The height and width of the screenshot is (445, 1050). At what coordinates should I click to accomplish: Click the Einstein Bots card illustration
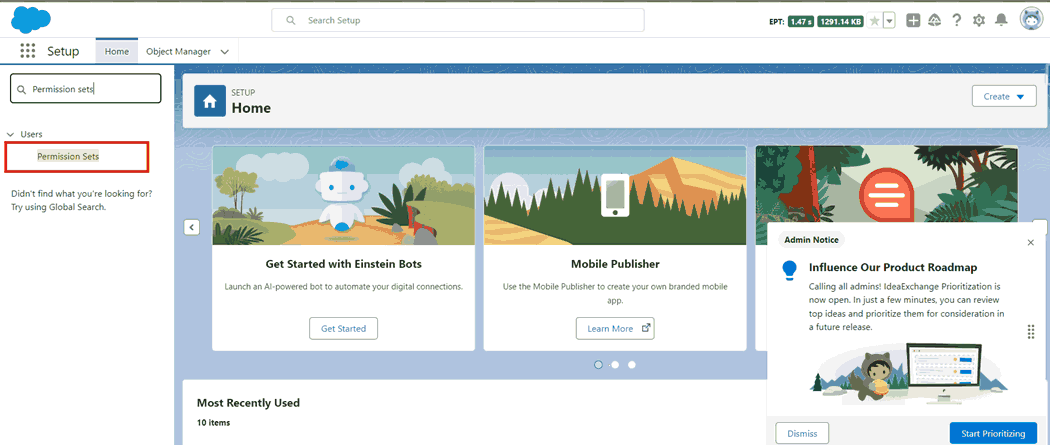click(x=343, y=195)
